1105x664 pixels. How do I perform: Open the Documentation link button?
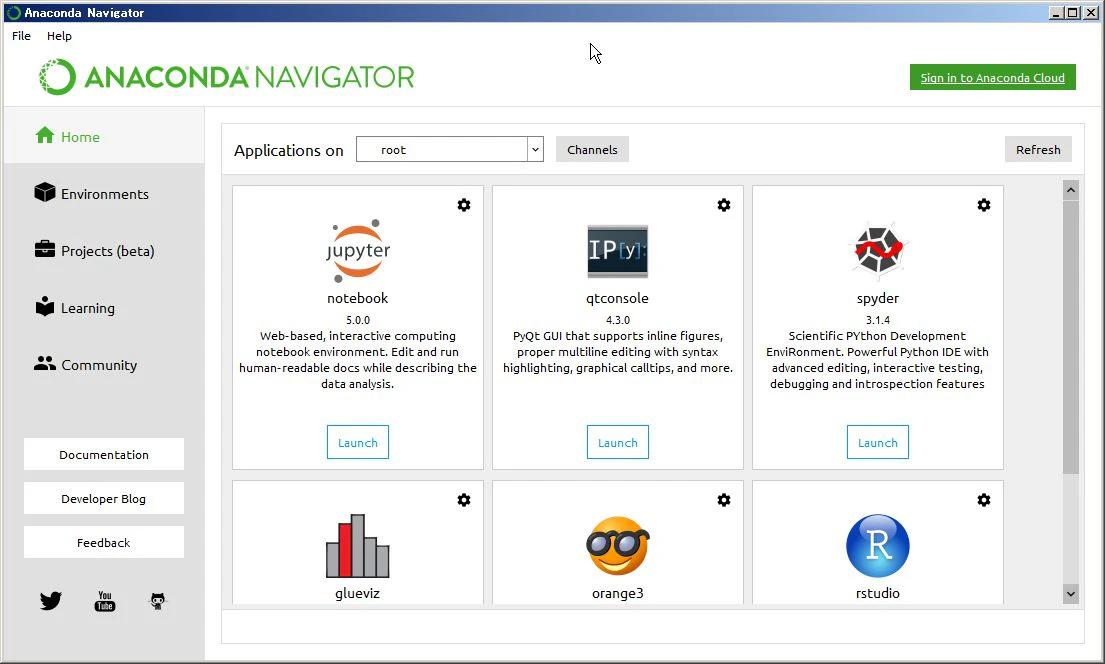pos(104,455)
